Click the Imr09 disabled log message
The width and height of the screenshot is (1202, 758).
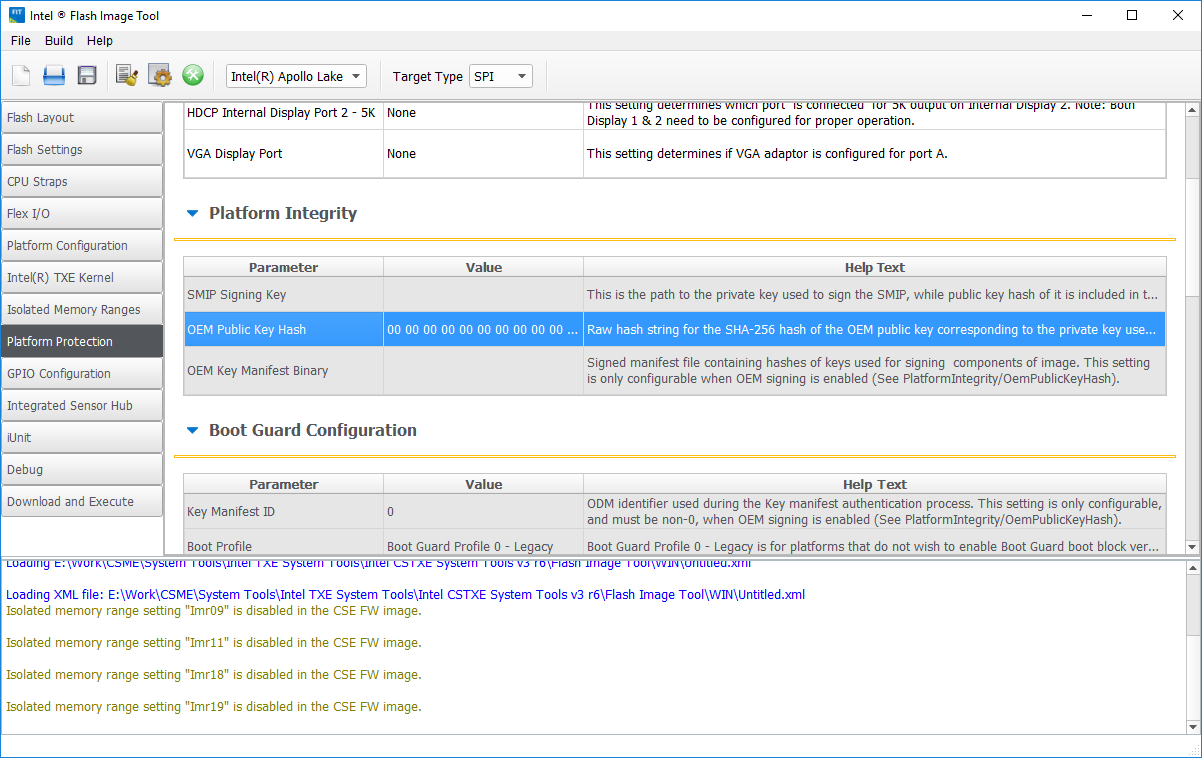pos(214,611)
